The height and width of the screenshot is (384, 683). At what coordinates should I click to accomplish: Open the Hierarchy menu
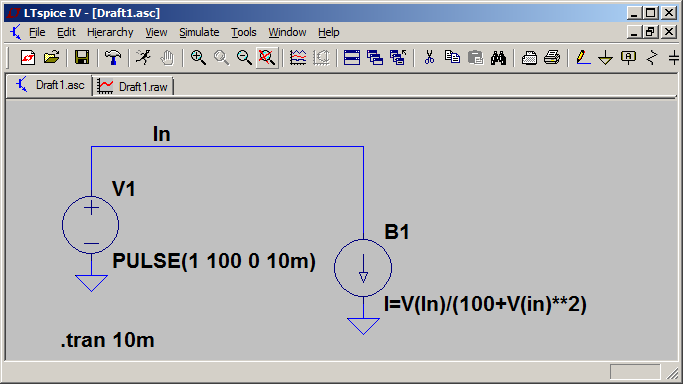coord(110,32)
